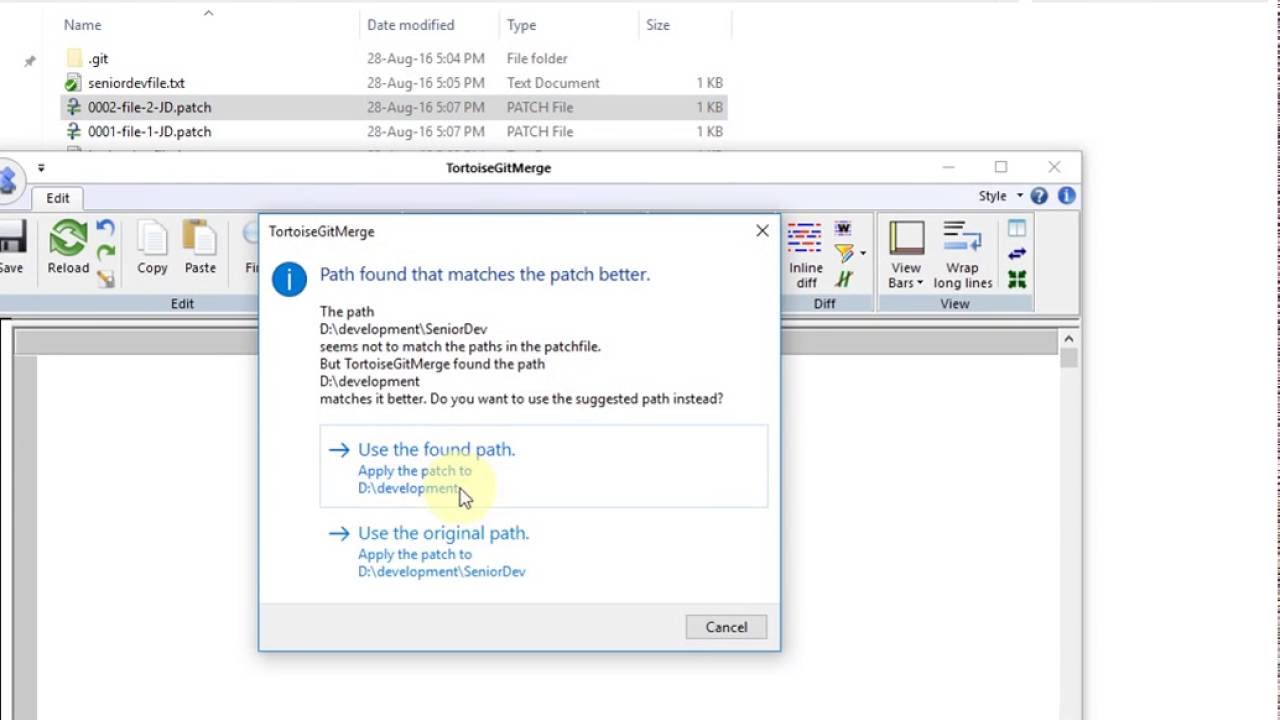
Task: Click the blue Undo arrow
Action: pos(105,228)
